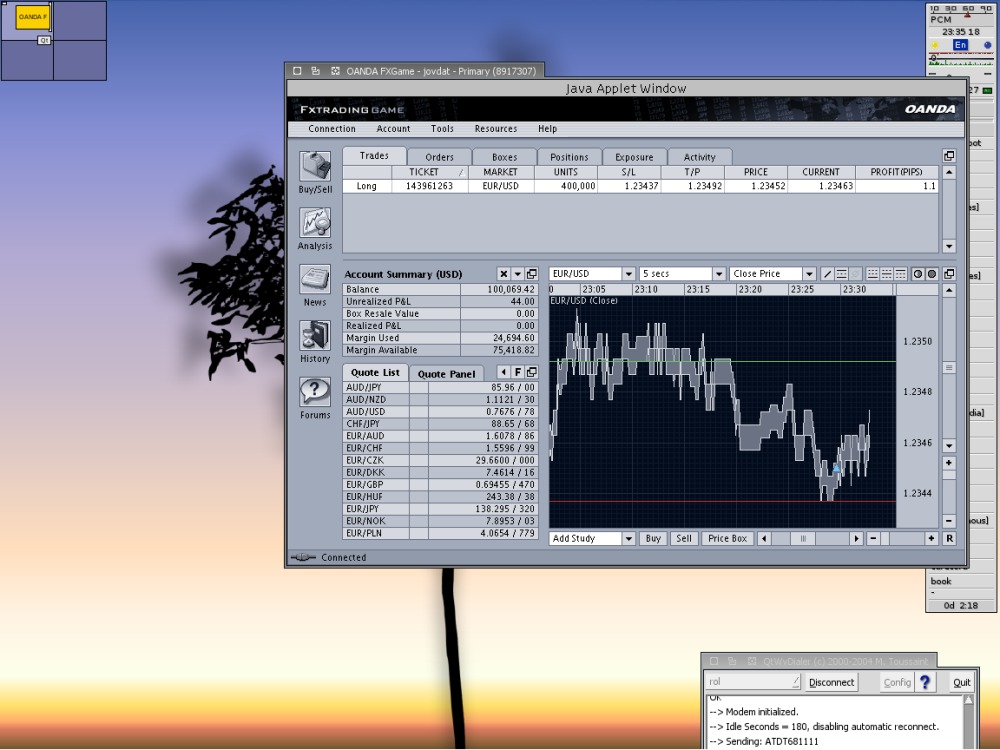1000x750 pixels.
Task: Open the Help menu
Action: point(547,129)
